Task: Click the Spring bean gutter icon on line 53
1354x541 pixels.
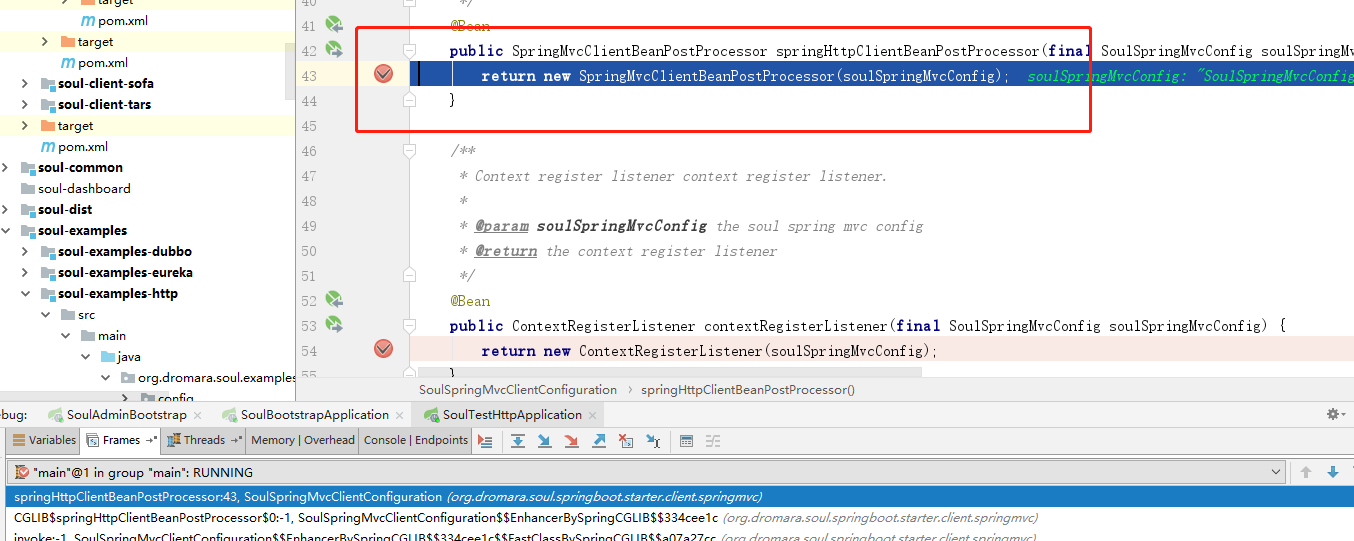Action: pos(334,324)
